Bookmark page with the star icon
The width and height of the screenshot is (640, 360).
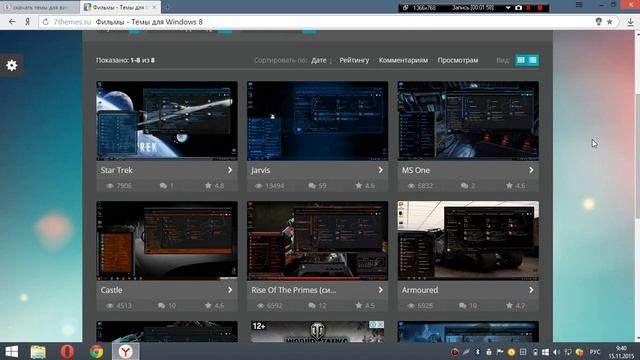[609, 22]
